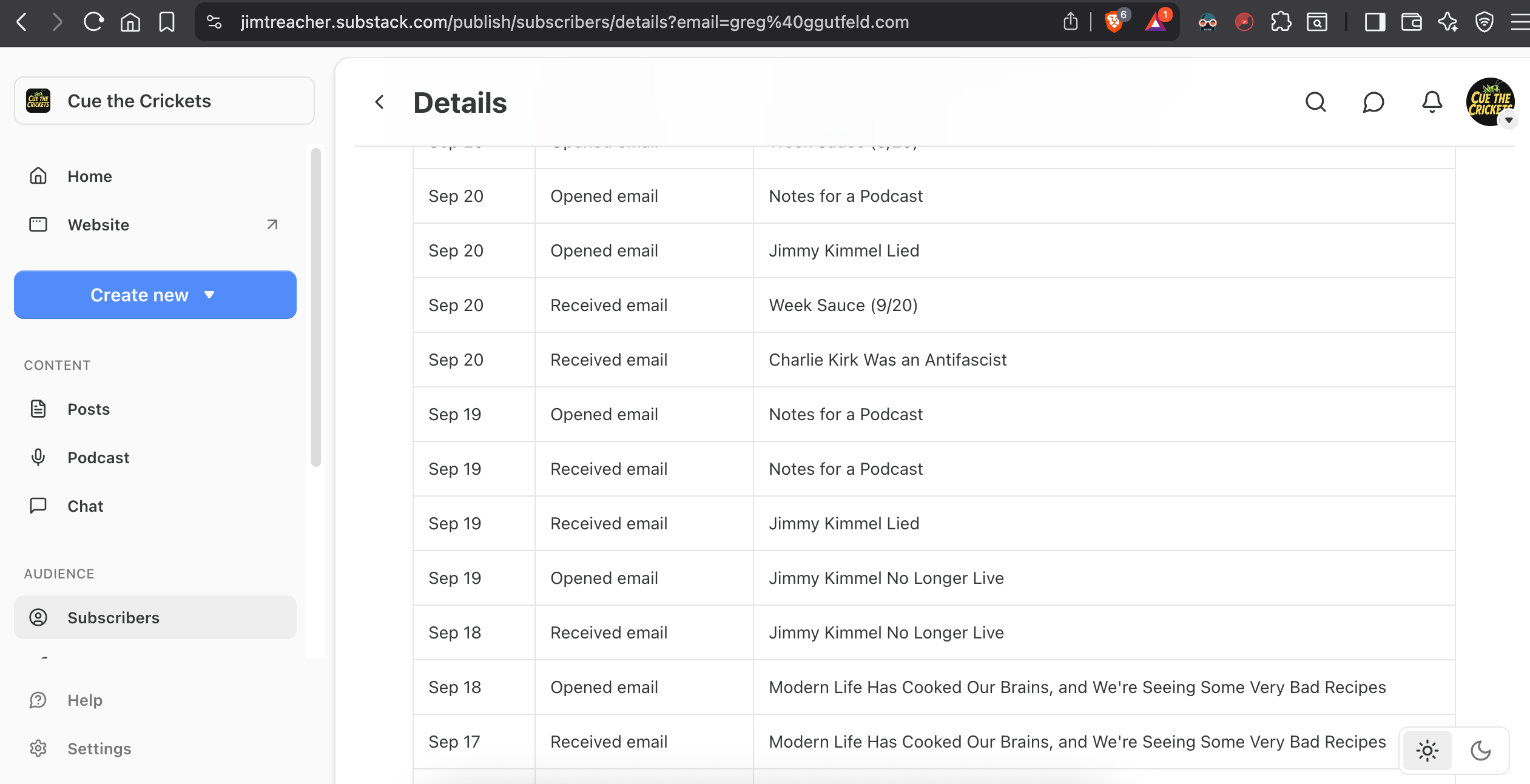Open the notifications bell
Screen dimensions: 1530x784
click(1432, 102)
